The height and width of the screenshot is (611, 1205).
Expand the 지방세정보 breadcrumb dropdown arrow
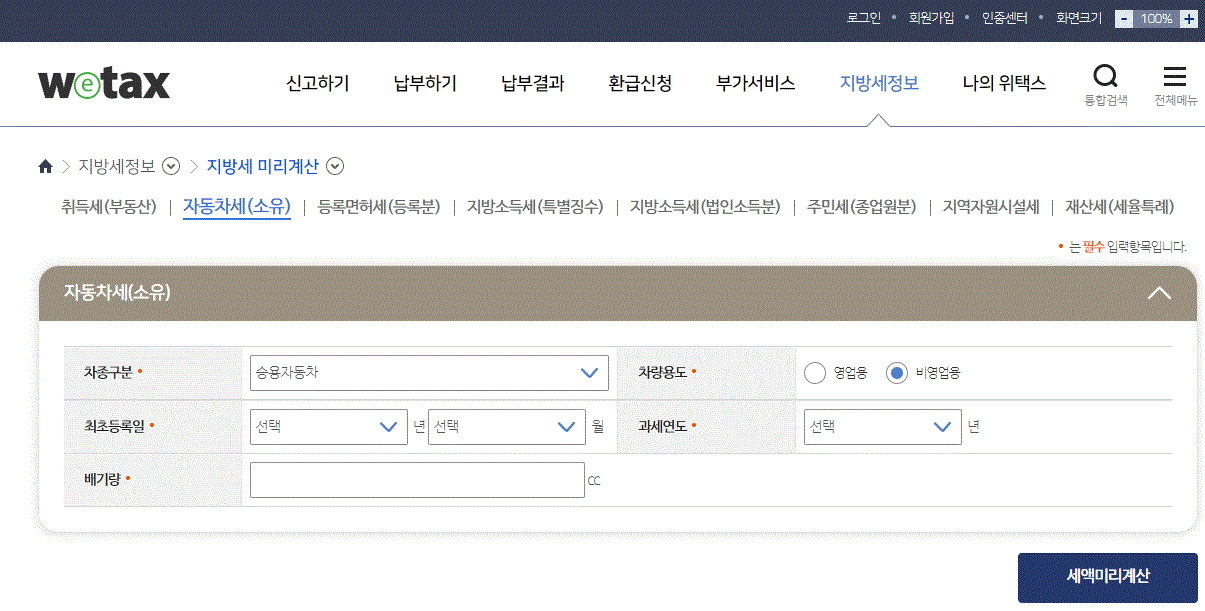171,166
